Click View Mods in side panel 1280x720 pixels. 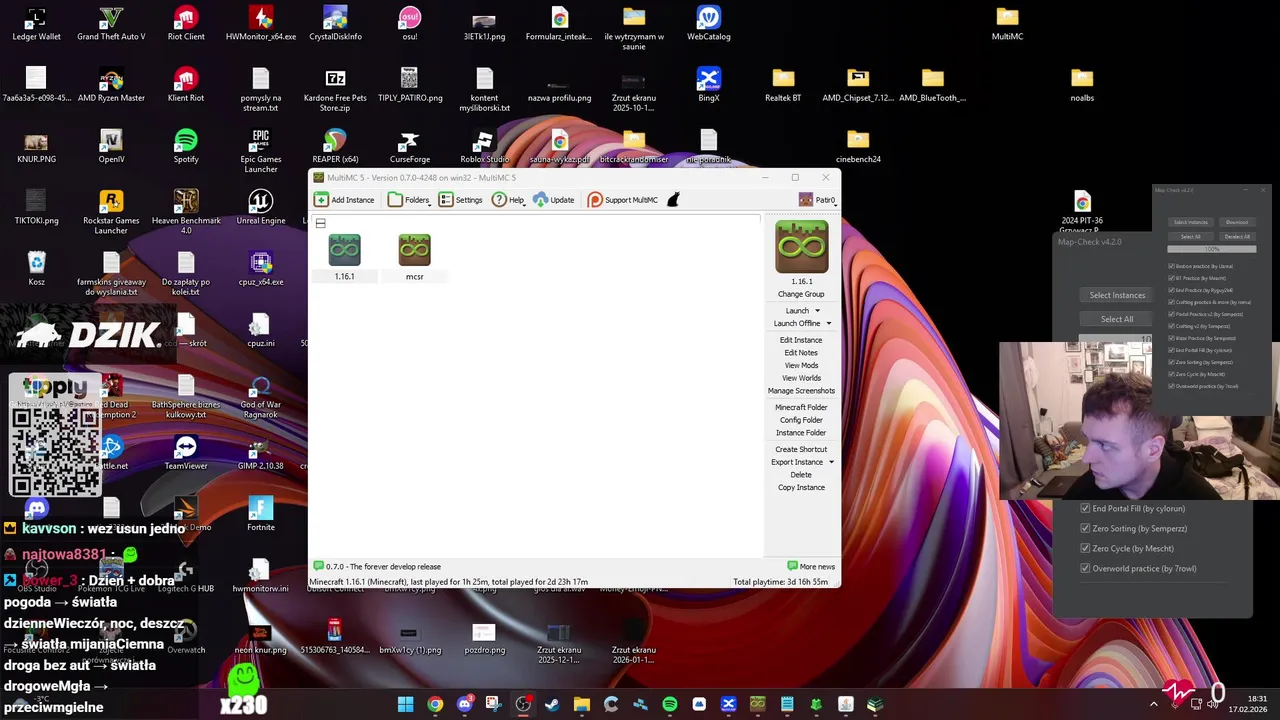point(801,365)
